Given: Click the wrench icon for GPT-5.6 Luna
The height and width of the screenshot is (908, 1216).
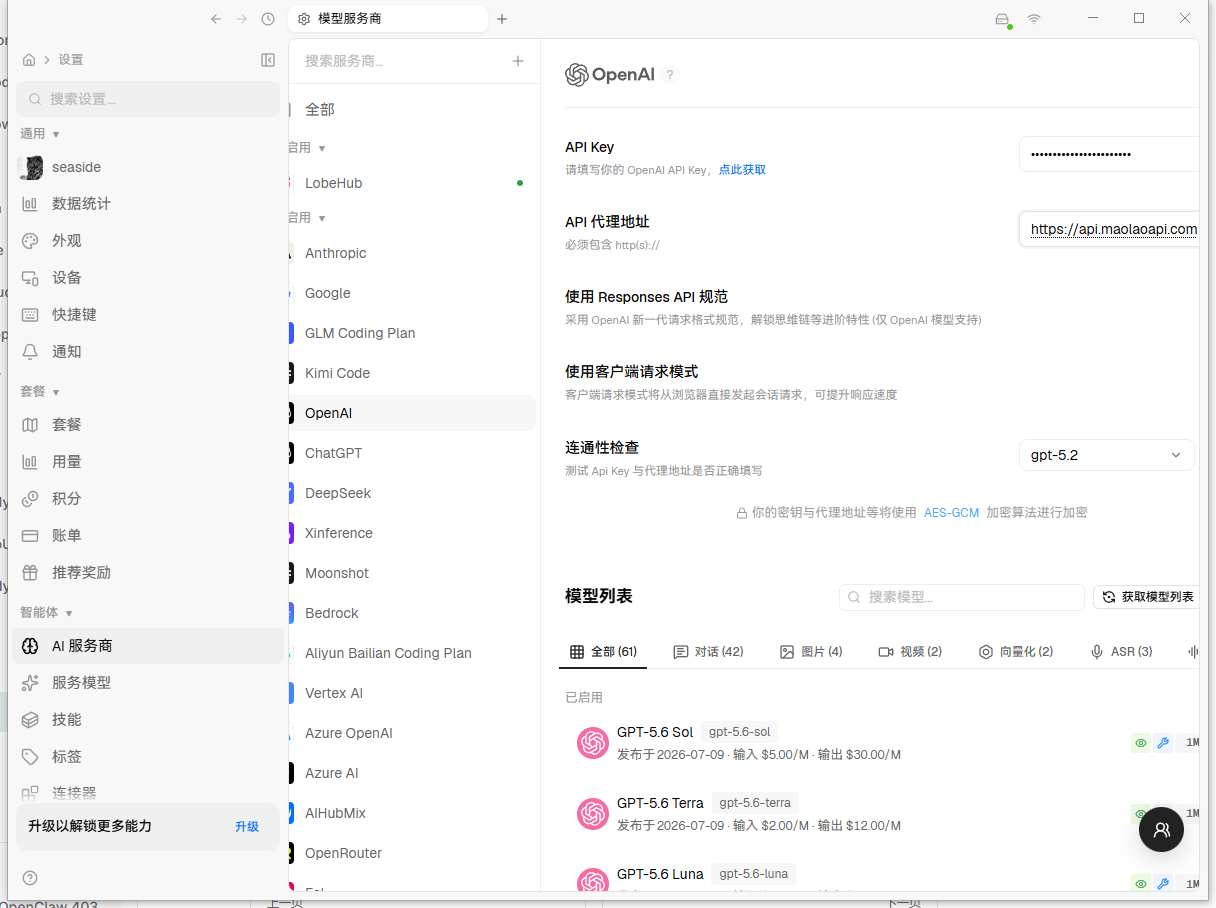Looking at the screenshot, I should (1163, 883).
